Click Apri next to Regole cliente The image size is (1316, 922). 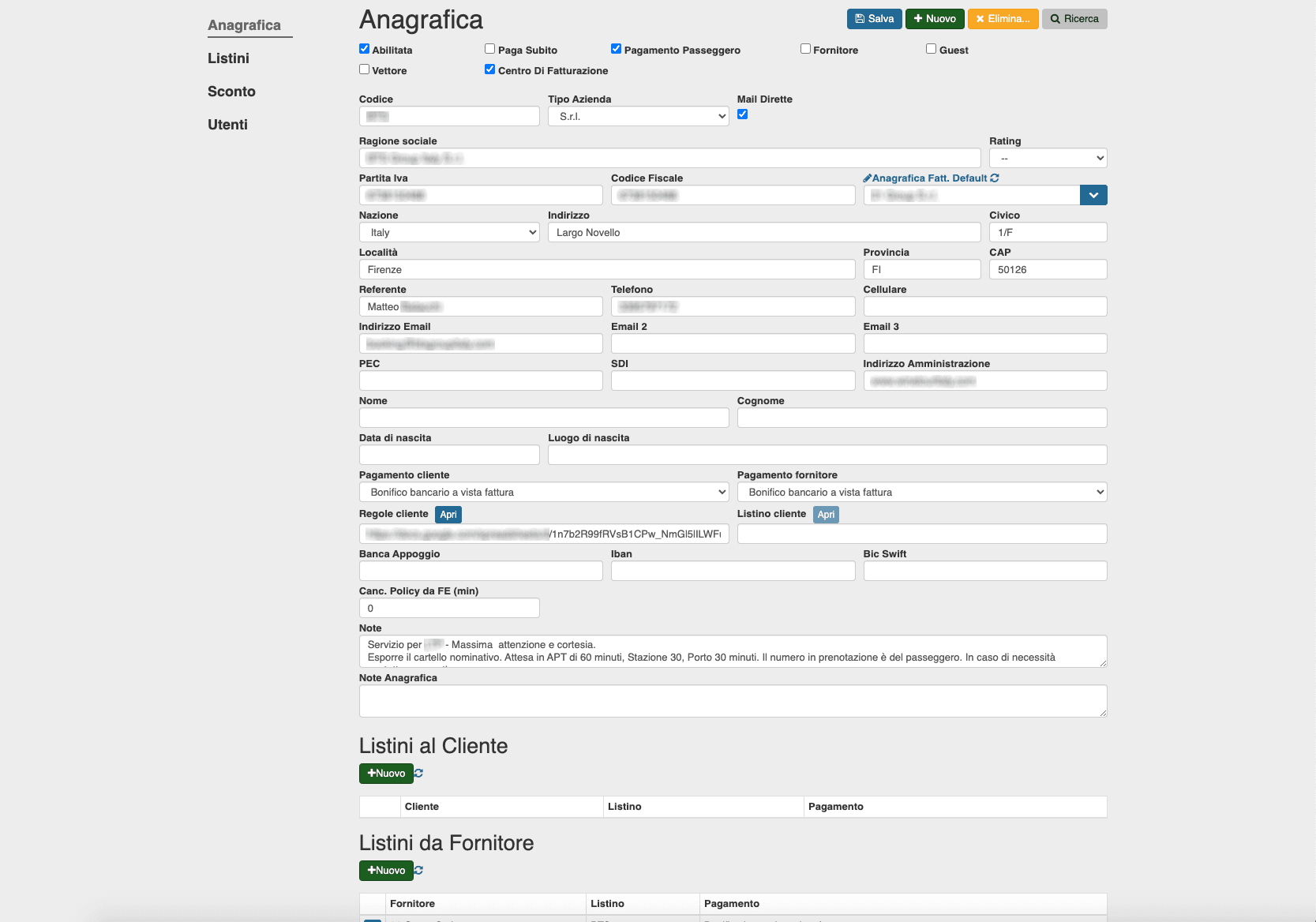448,515
